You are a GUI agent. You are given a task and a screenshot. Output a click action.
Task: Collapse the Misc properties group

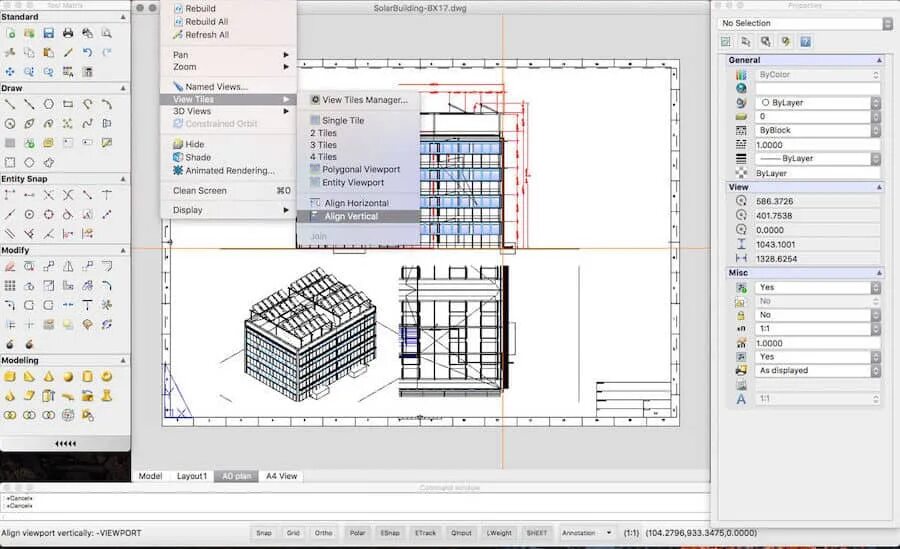[x=879, y=273]
